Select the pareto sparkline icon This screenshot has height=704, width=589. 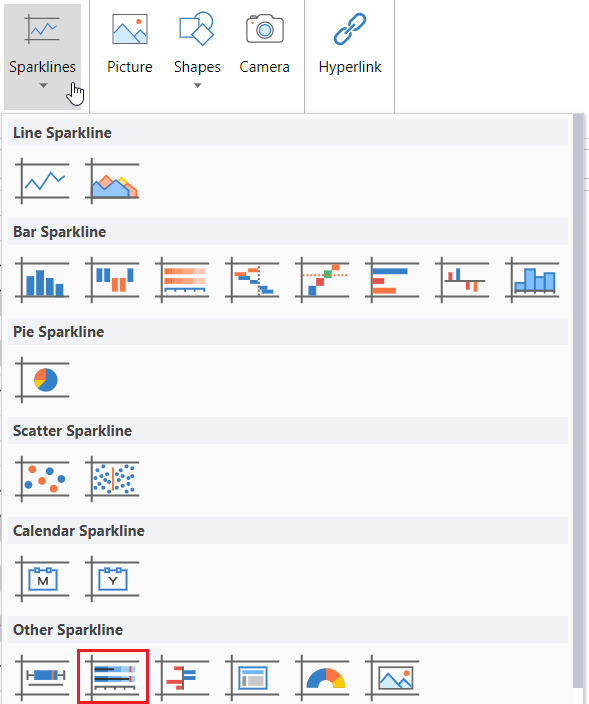[x=322, y=280]
